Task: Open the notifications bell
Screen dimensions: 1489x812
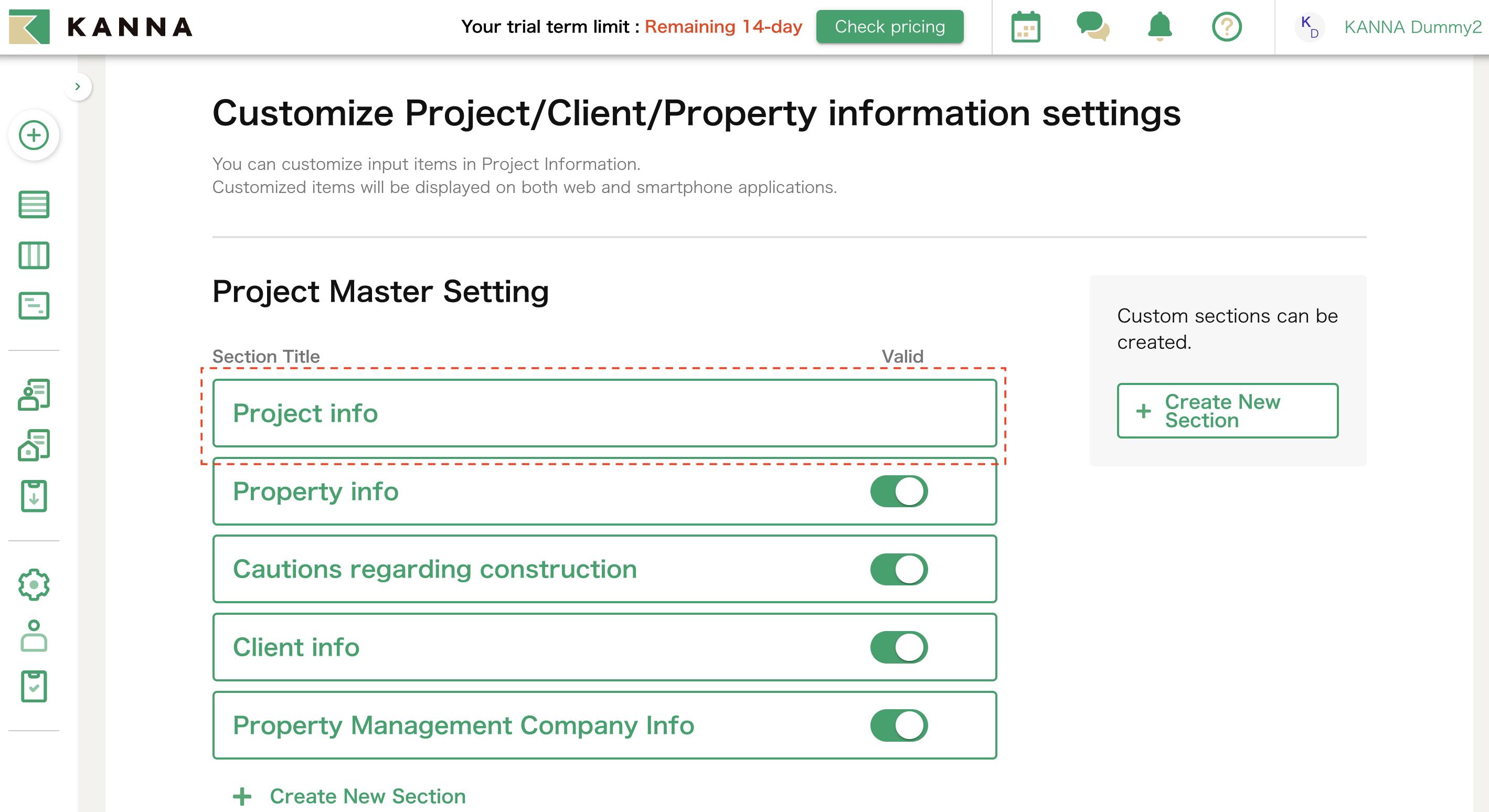Action: 1160,27
